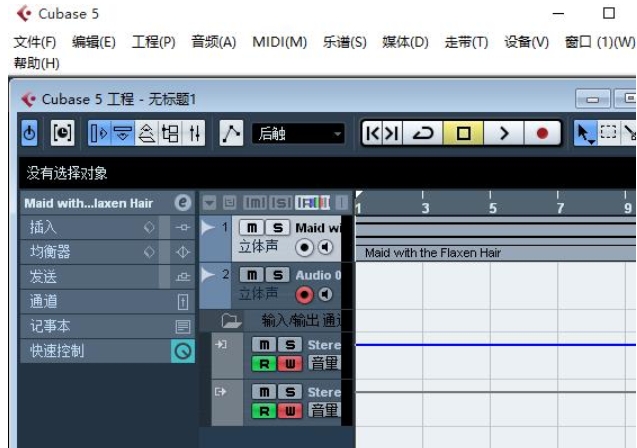This screenshot has width=637, height=448.
Task: Toggle global mute [m] in track header
Action: click(x=255, y=202)
